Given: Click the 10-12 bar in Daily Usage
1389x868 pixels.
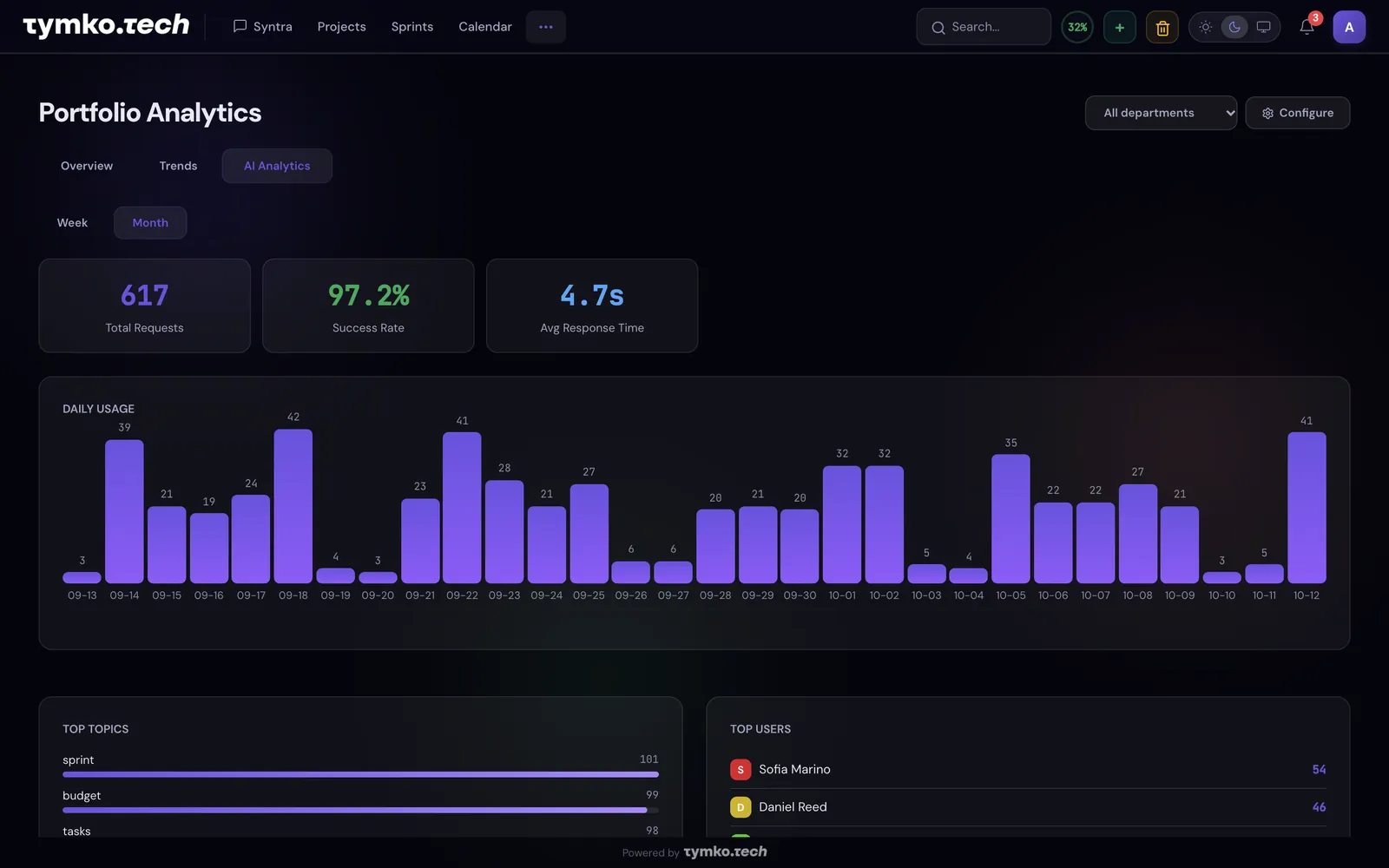Looking at the screenshot, I should [1307, 508].
